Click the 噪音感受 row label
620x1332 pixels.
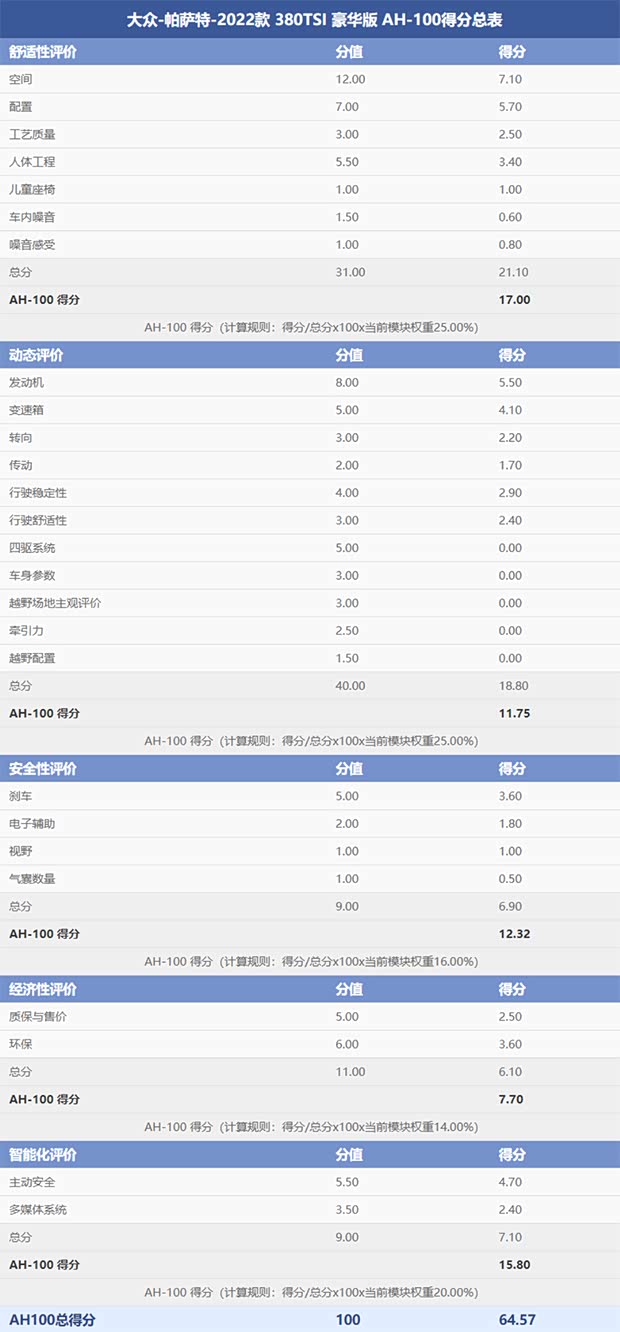coord(32,244)
